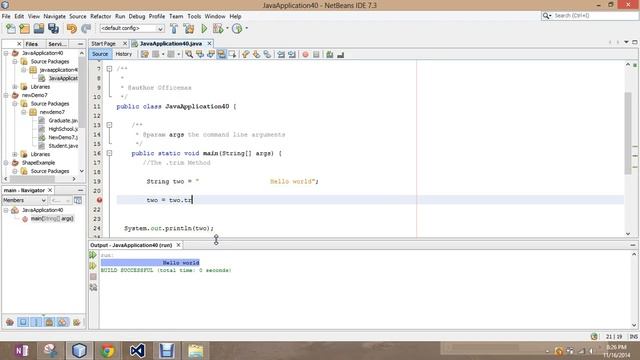
Task: Click the Projects panel horizontal scrollbar
Action: (32, 179)
